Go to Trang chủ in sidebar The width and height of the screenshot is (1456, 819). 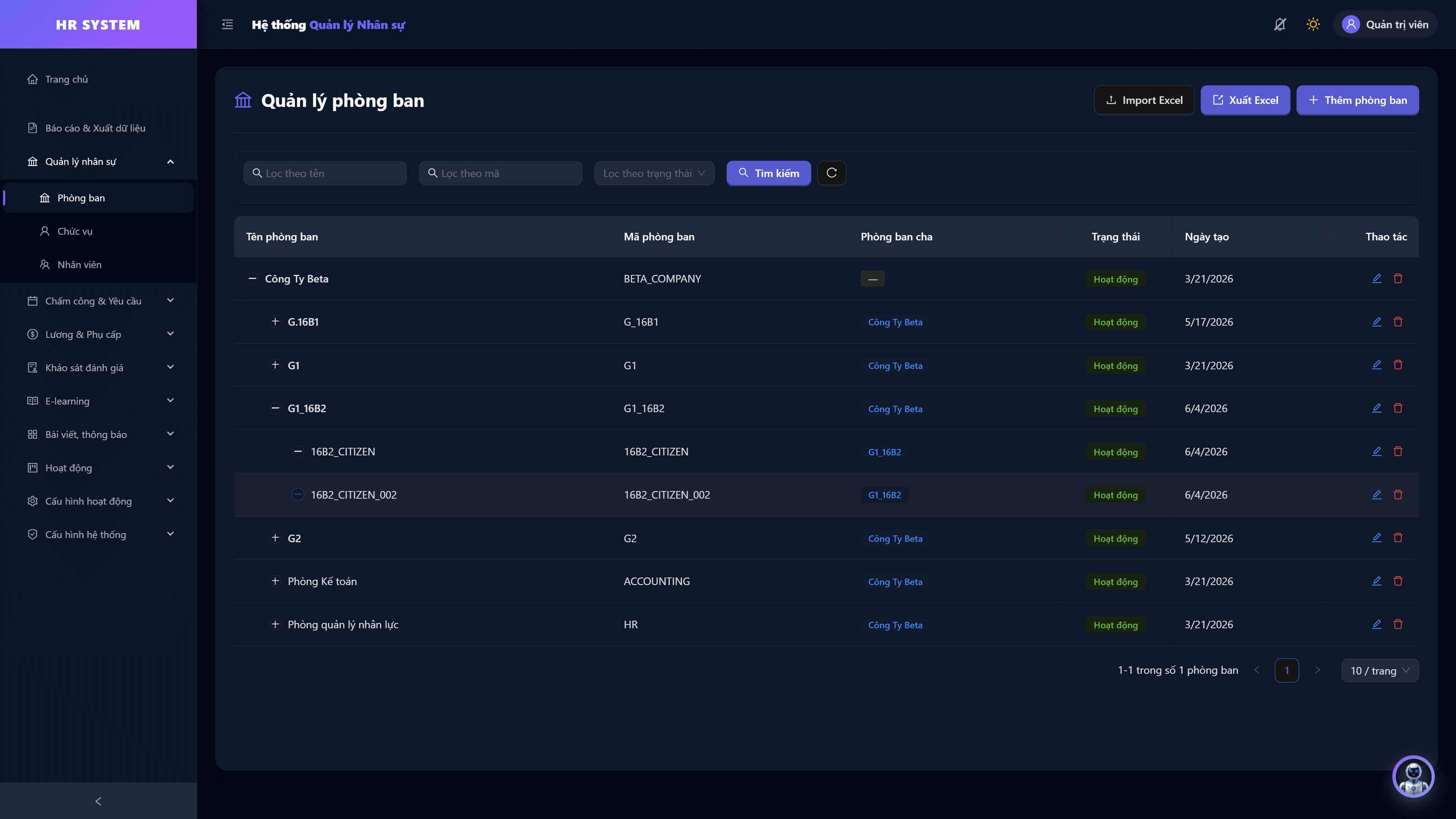tap(98, 79)
